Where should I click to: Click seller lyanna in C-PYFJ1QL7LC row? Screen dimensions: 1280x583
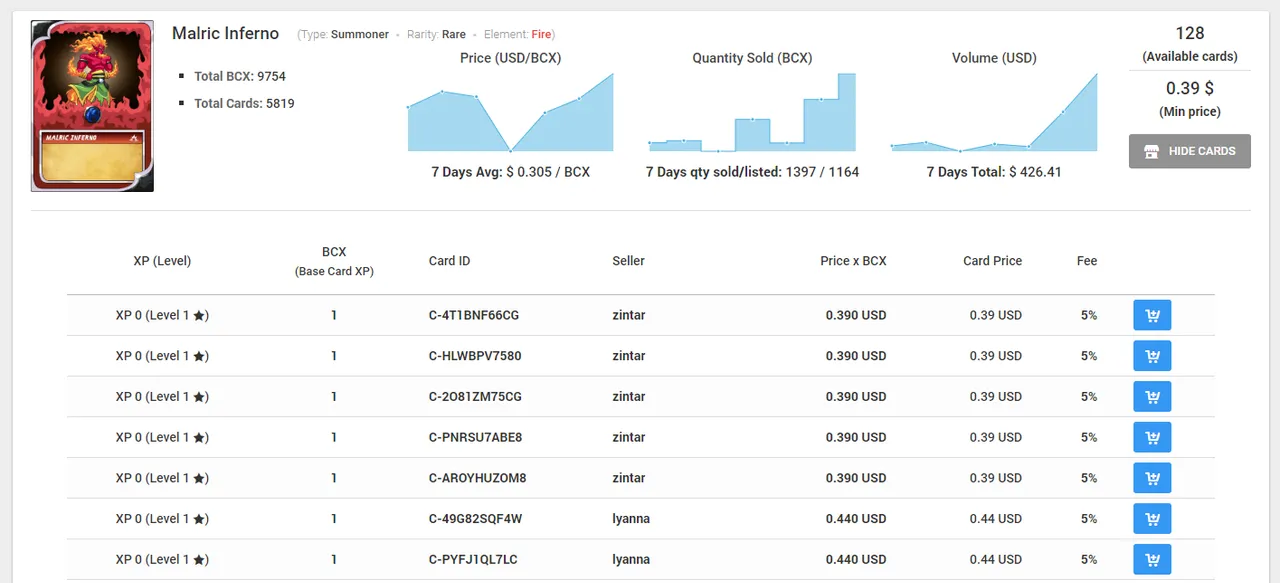[631, 560]
